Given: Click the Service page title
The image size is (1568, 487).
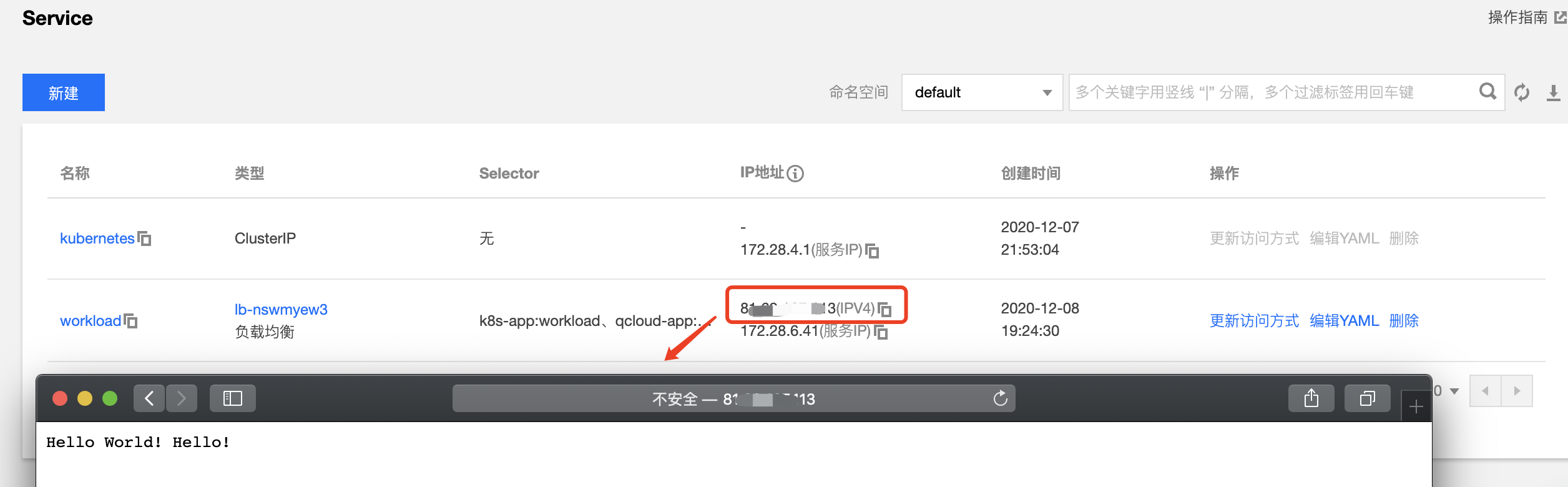Looking at the screenshot, I should tap(57, 18).
